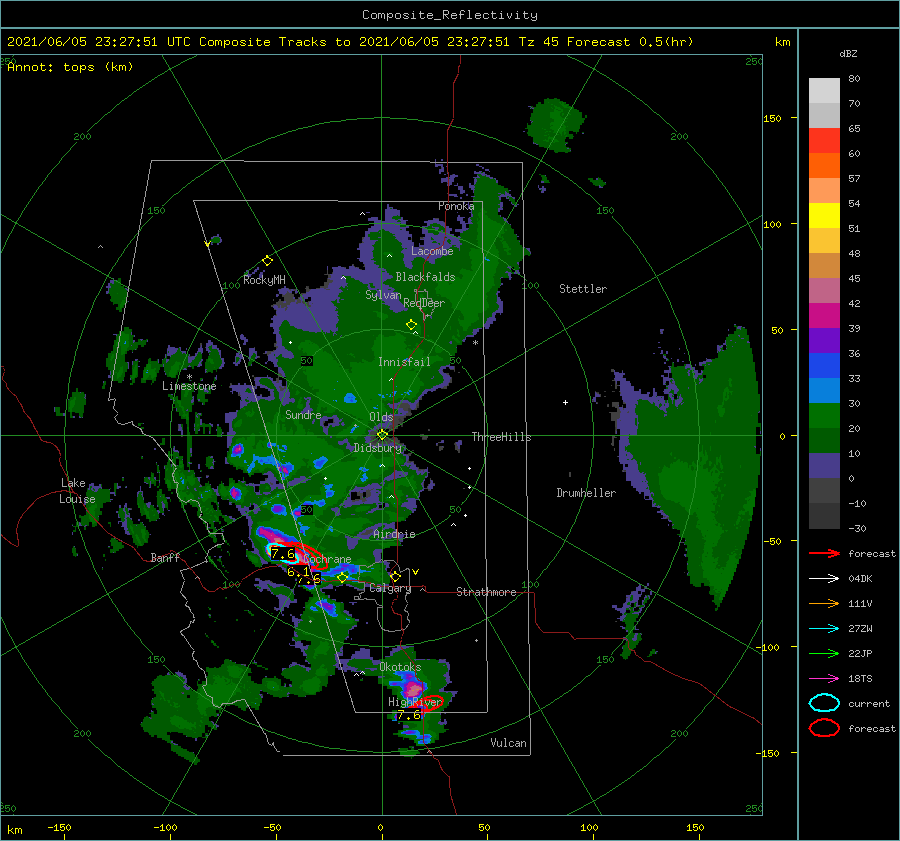Click the 'dBZ' legend heading
This screenshot has width=900, height=841.
[x=848, y=53]
